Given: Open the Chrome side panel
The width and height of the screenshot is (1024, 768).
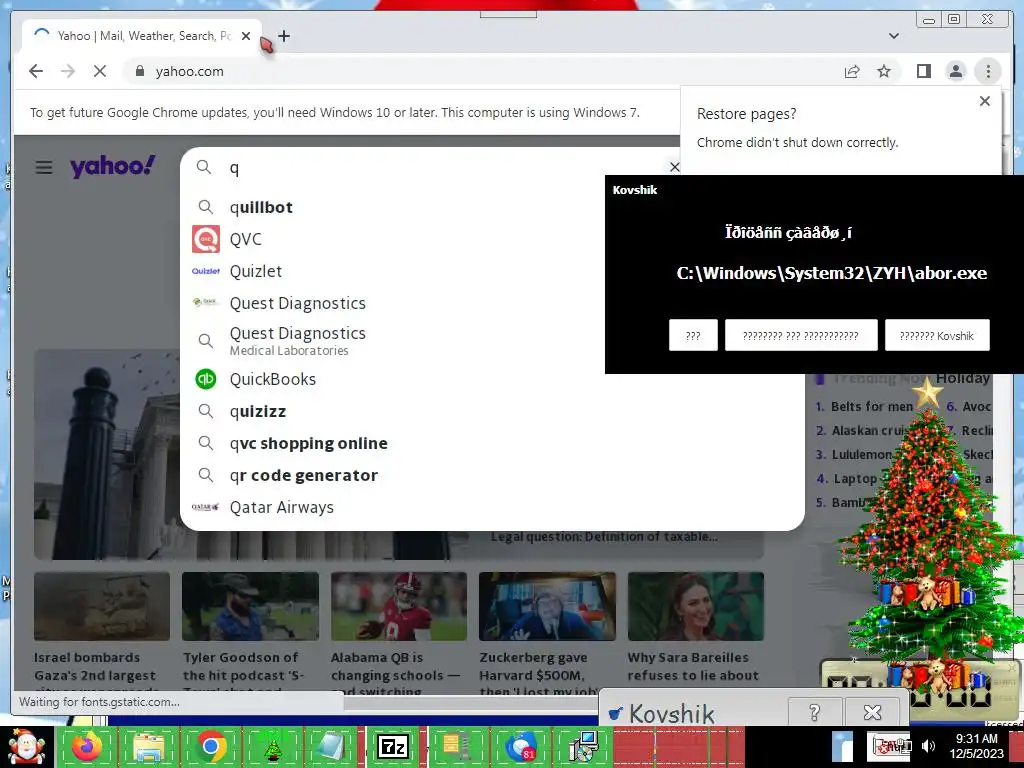Looking at the screenshot, I should coord(923,71).
